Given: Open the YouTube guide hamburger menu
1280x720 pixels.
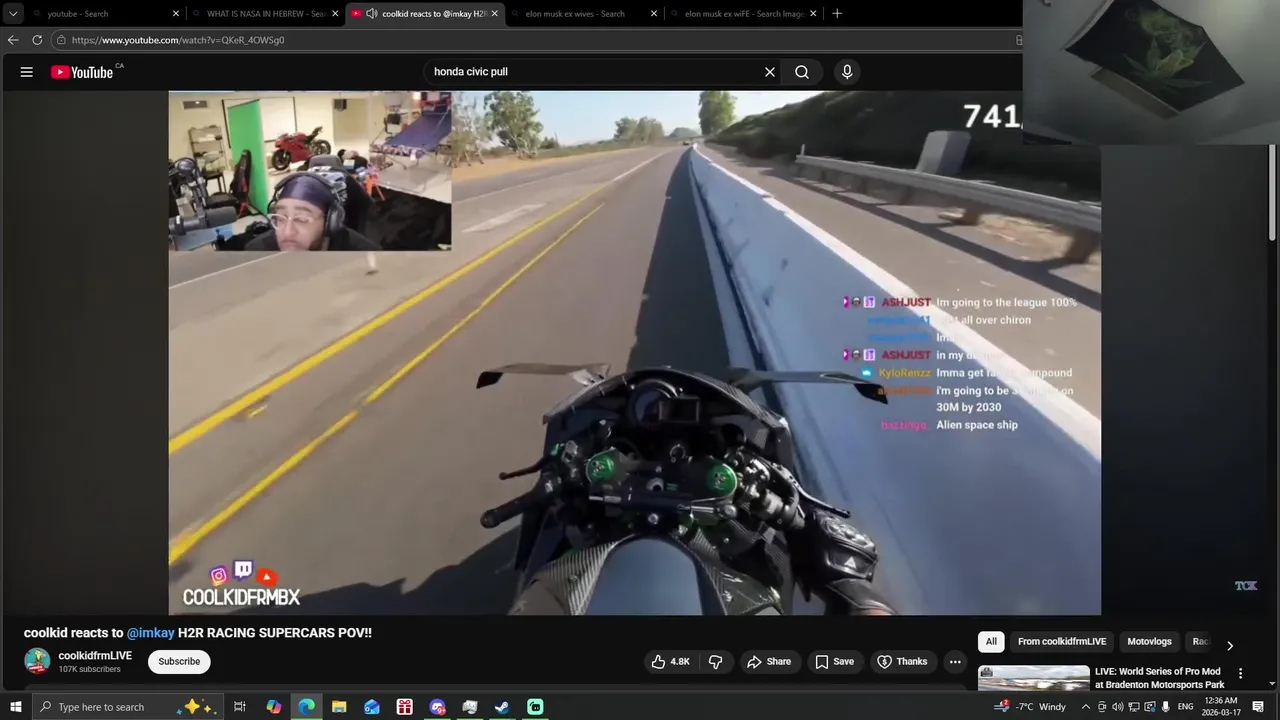Looking at the screenshot, I should point(27,72).
